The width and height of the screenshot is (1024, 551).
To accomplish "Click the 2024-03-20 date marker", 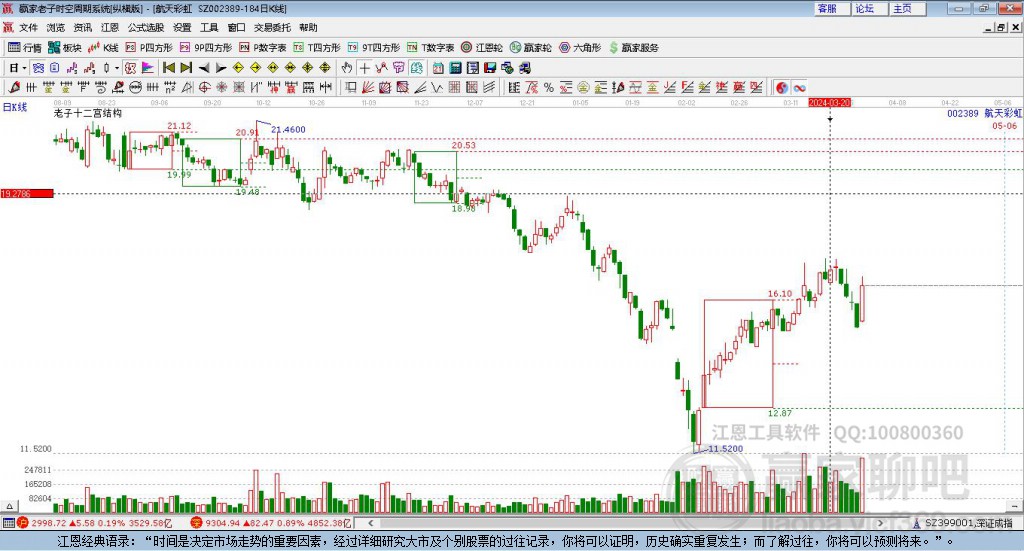I will tap(829, 102).
